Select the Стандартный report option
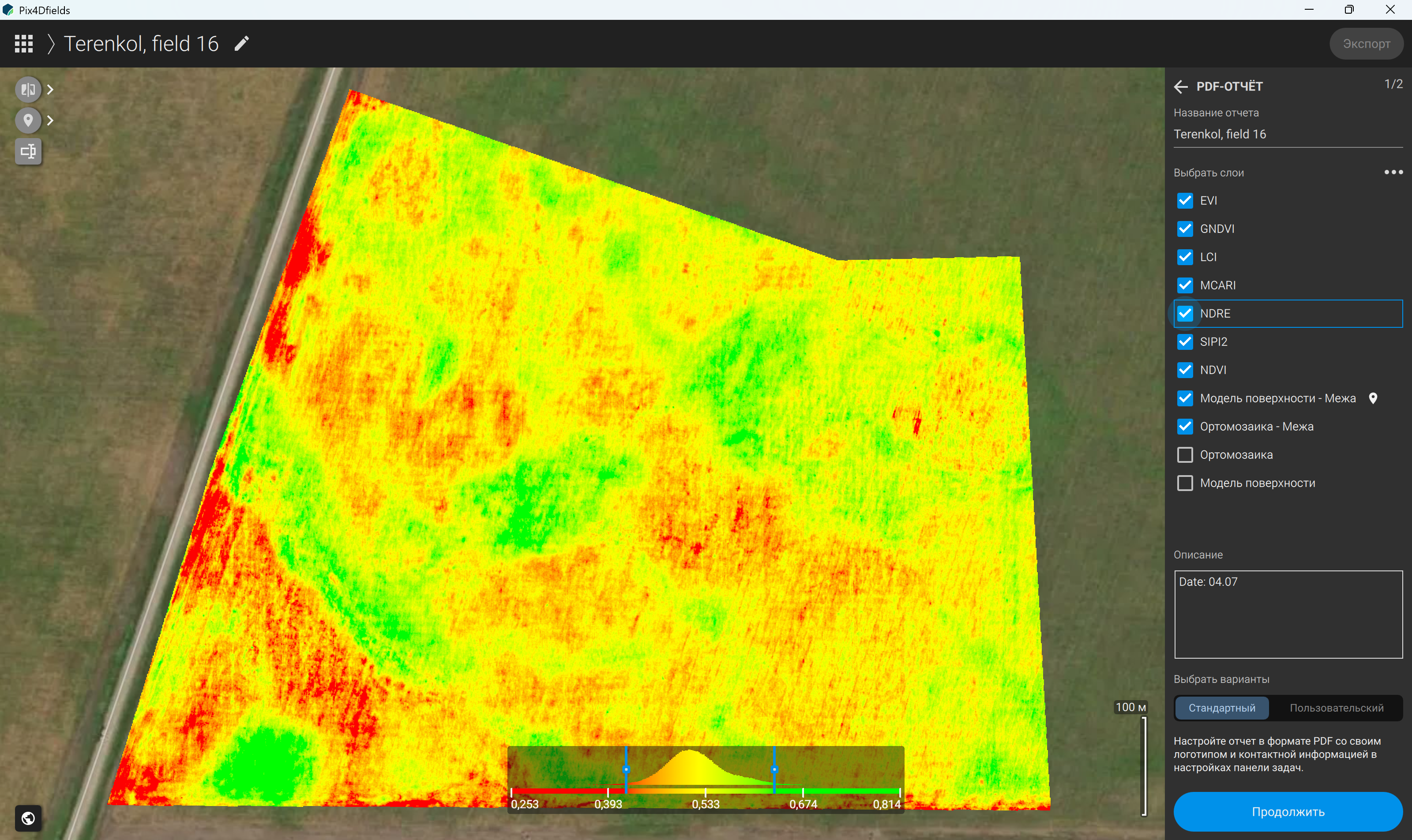 coord(1222,708)
